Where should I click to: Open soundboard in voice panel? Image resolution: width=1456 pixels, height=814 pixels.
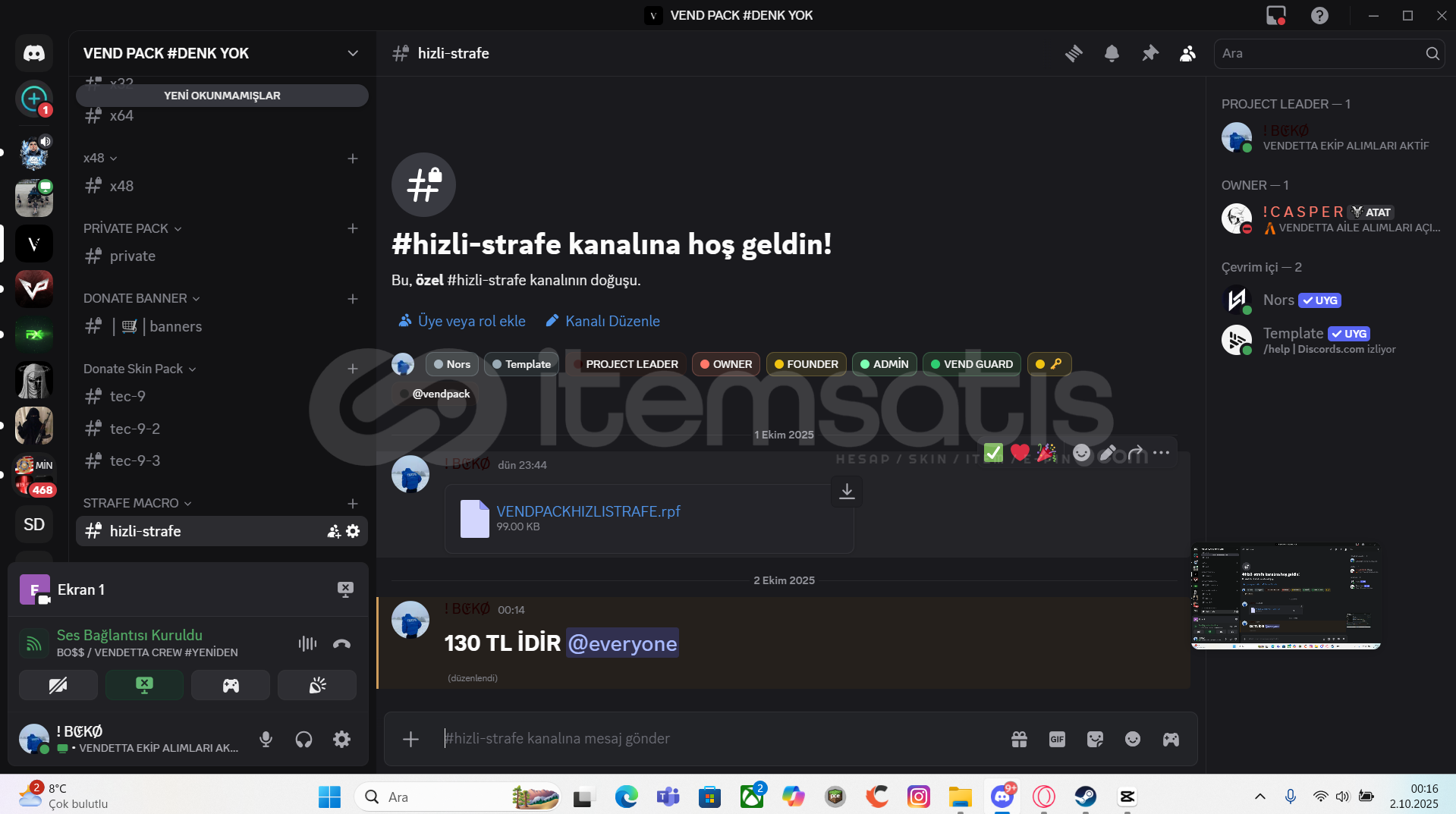click(317, 685)
